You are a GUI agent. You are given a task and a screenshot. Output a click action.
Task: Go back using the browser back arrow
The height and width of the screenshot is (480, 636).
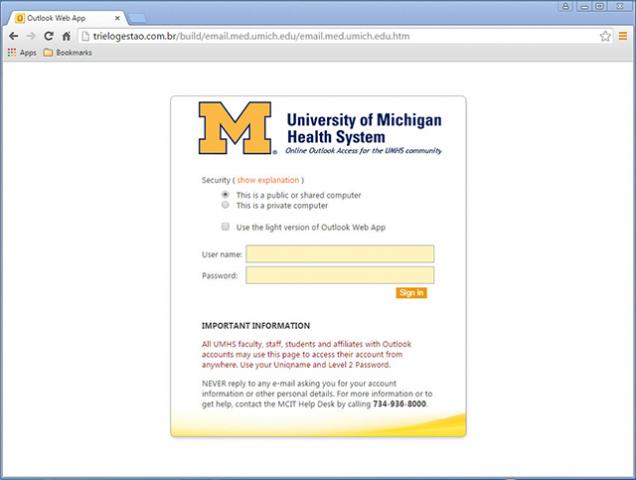[13, 36]
